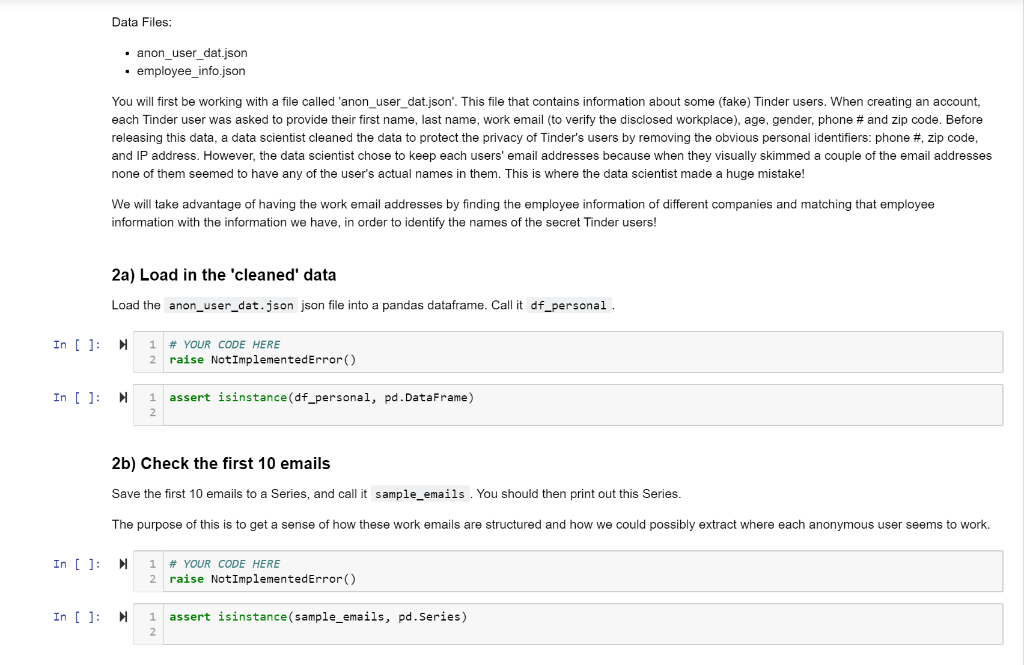Click line number 2 in the sample_emails assert cell
This screenshot has width=1024, height=665.
tap(151, 631)
